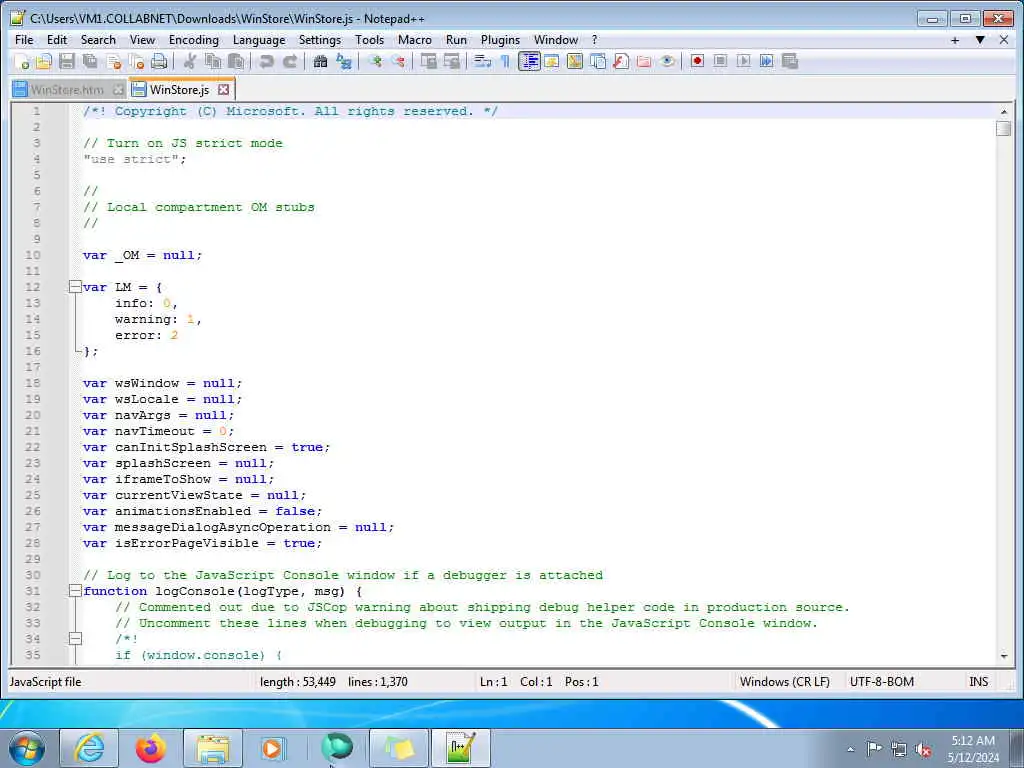Open the Windows Start button
Viewport: 1024px width, 768px height.
click(27, 748)
